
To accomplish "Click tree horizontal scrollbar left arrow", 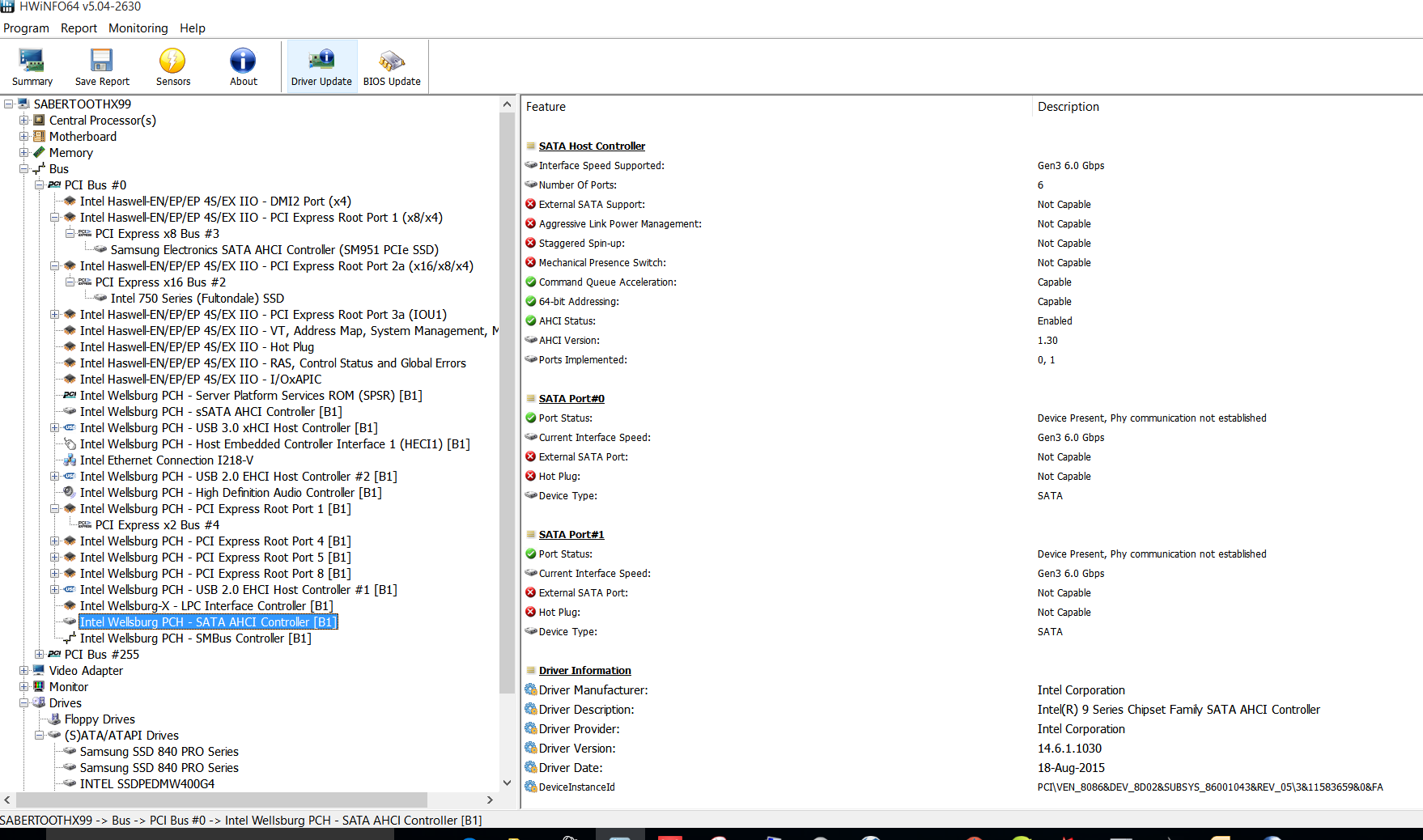I will 7,800.
